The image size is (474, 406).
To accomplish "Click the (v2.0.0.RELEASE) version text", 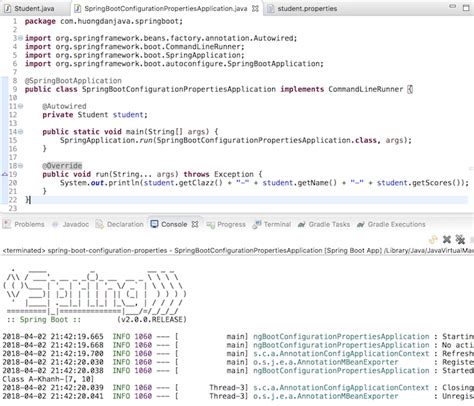I will coord(152,319).
